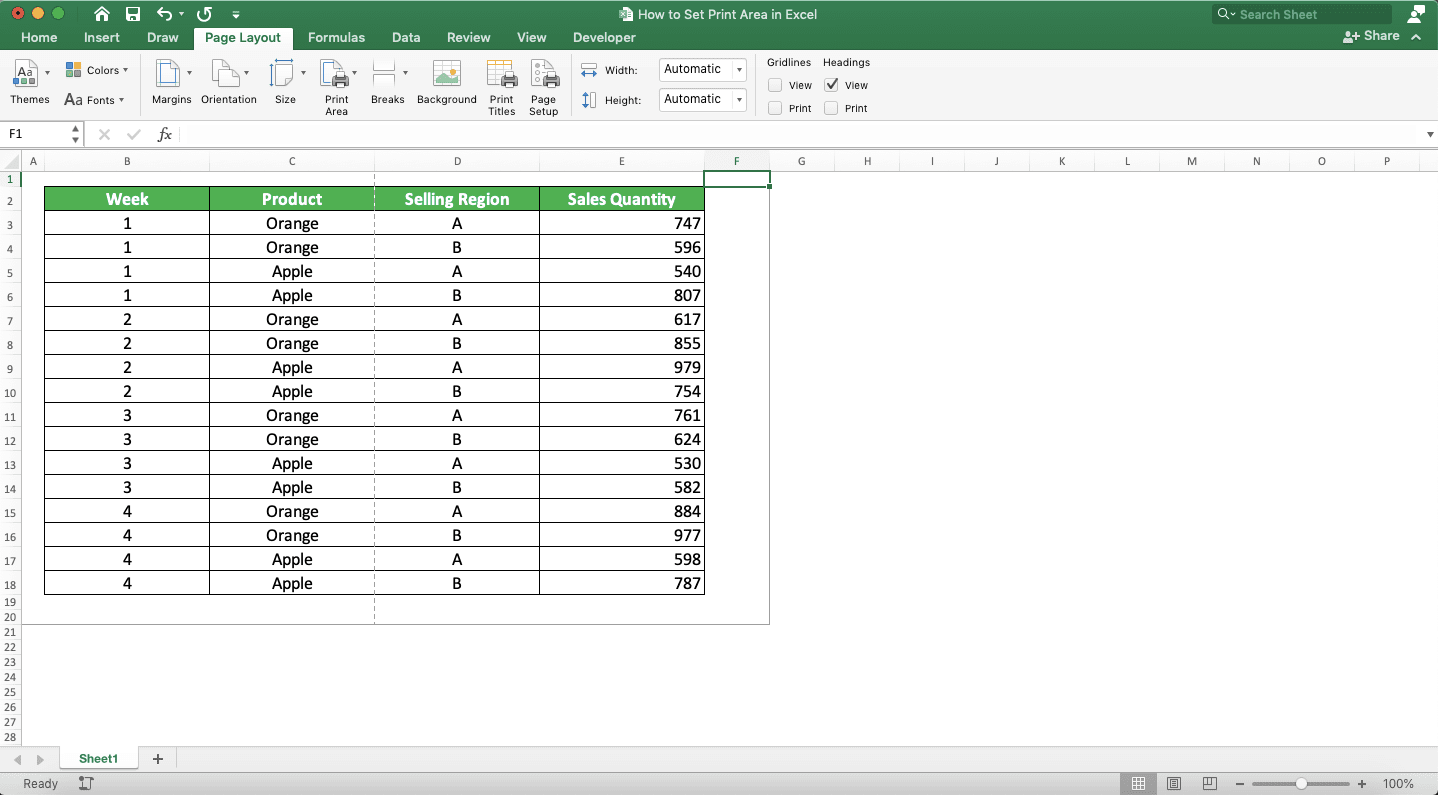Screen dimensions: 1438x795
Task: Switch to the Formulas tab
Action: tap(336, 37)
